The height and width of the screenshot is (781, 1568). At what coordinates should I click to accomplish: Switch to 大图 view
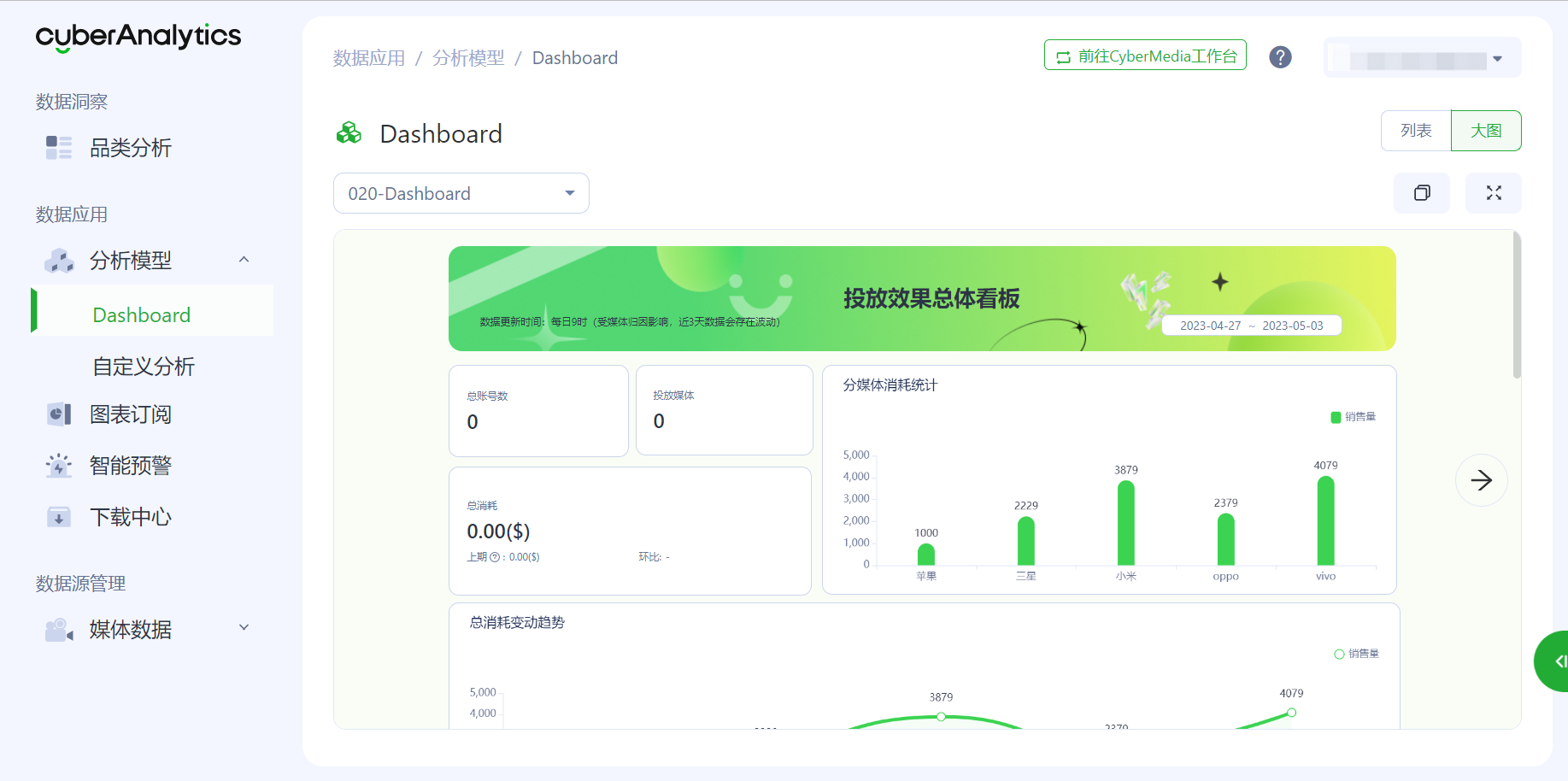coord(1485,131)
